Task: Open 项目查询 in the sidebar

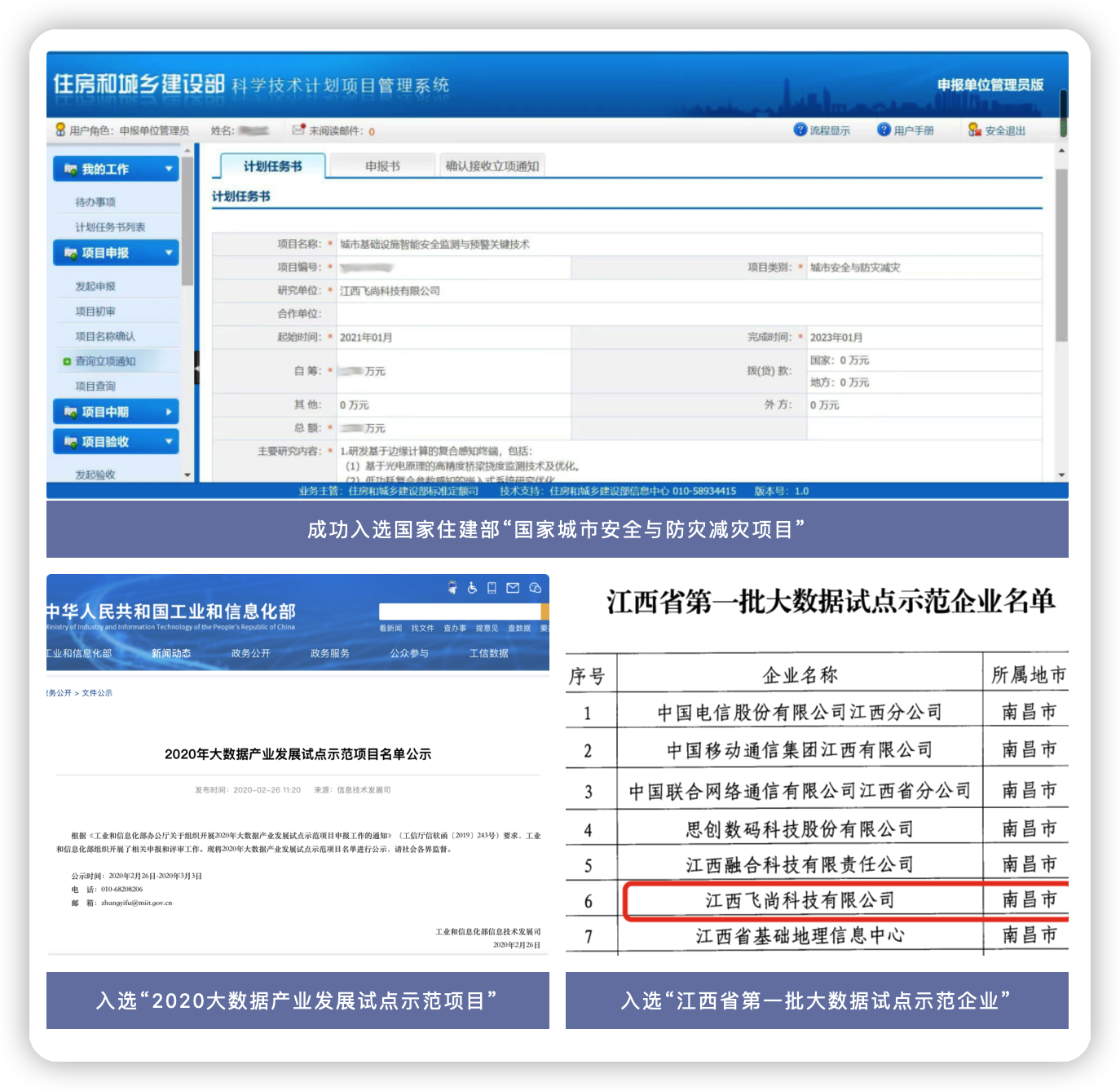Action: point(95,386)
